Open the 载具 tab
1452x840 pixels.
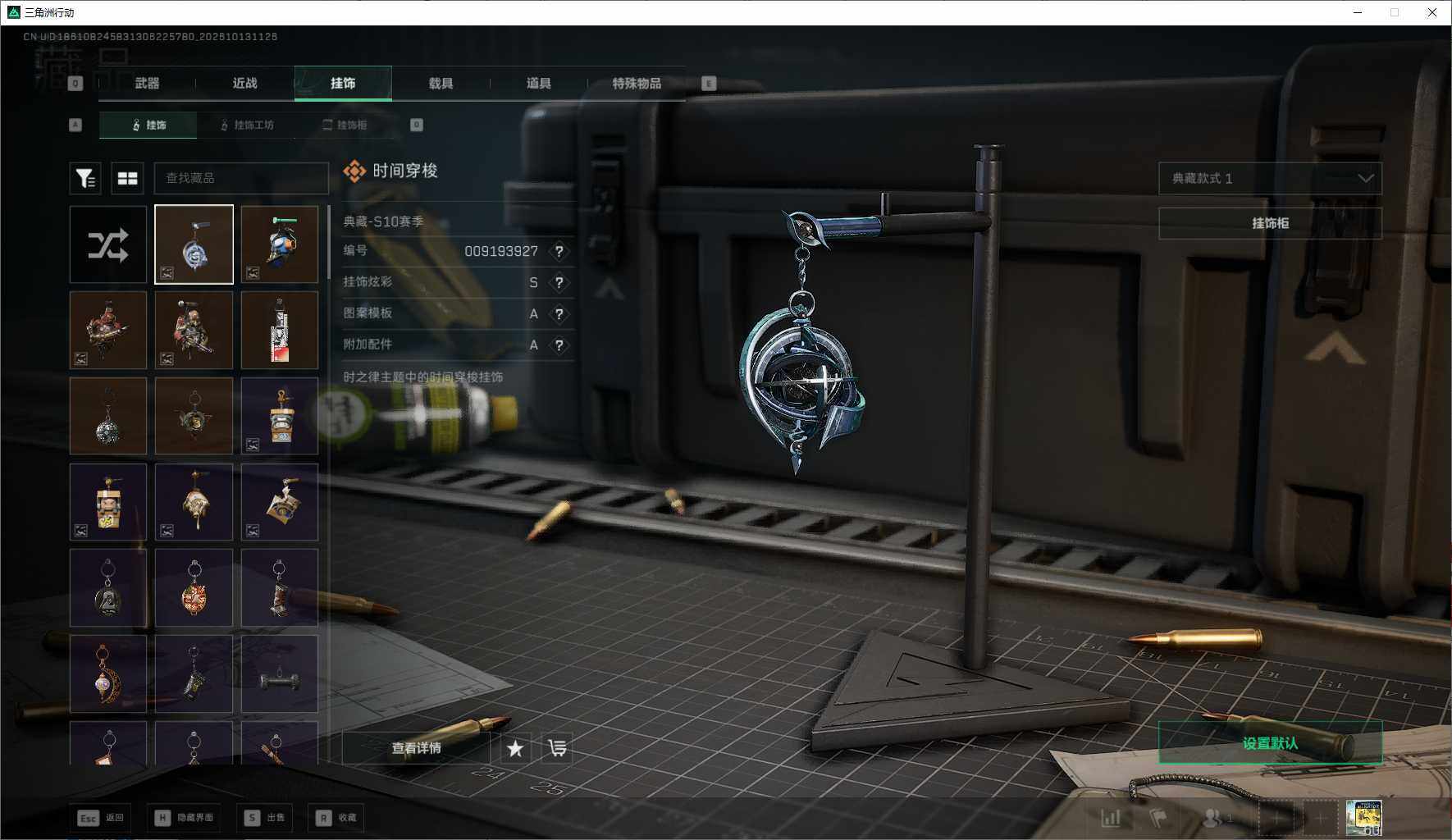click(x=441, y=83)
